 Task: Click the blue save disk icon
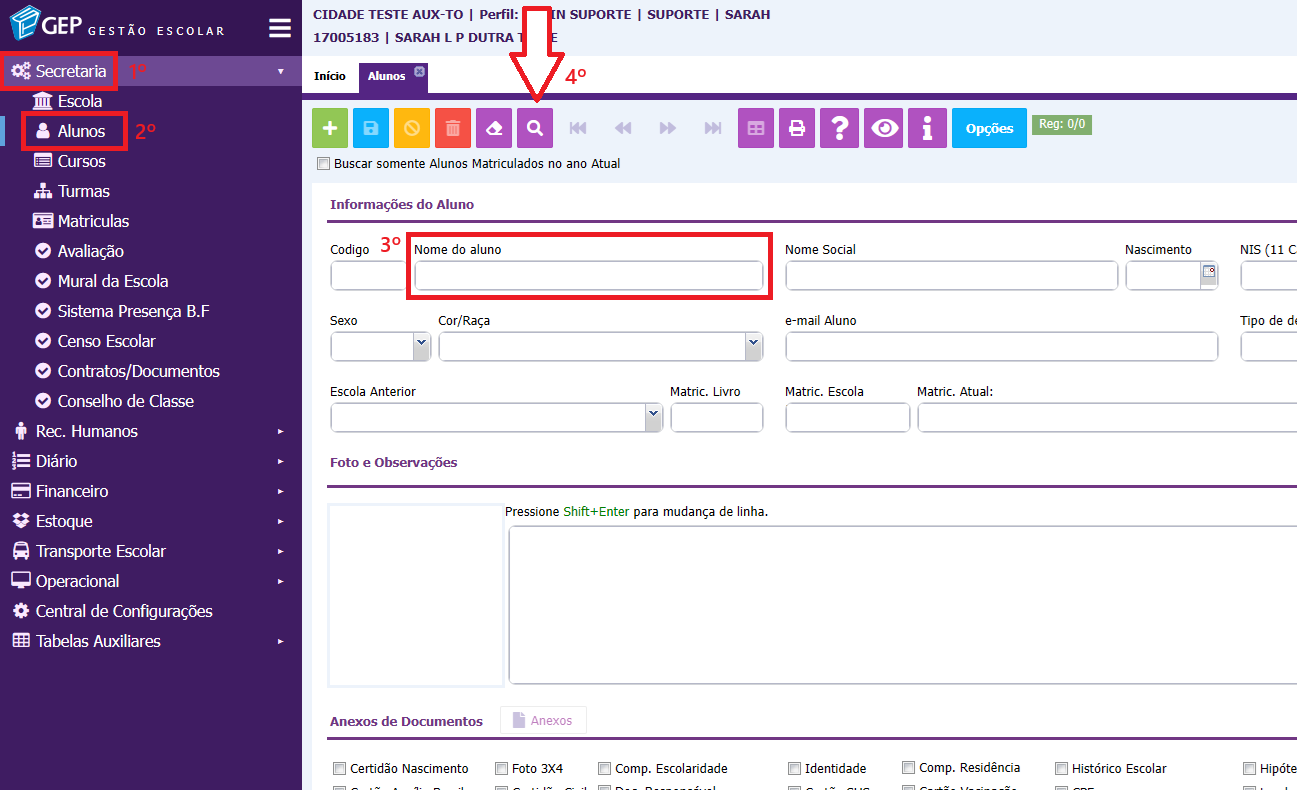371,128
